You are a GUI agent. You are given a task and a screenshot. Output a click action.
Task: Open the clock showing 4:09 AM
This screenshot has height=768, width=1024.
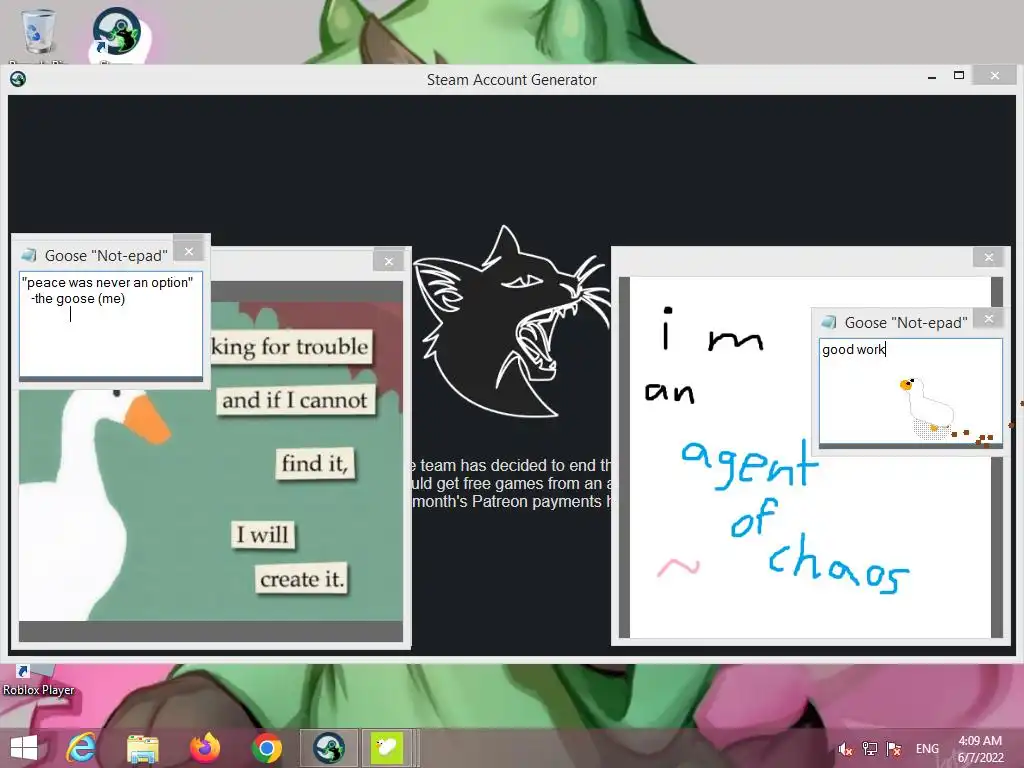[980, 748]
